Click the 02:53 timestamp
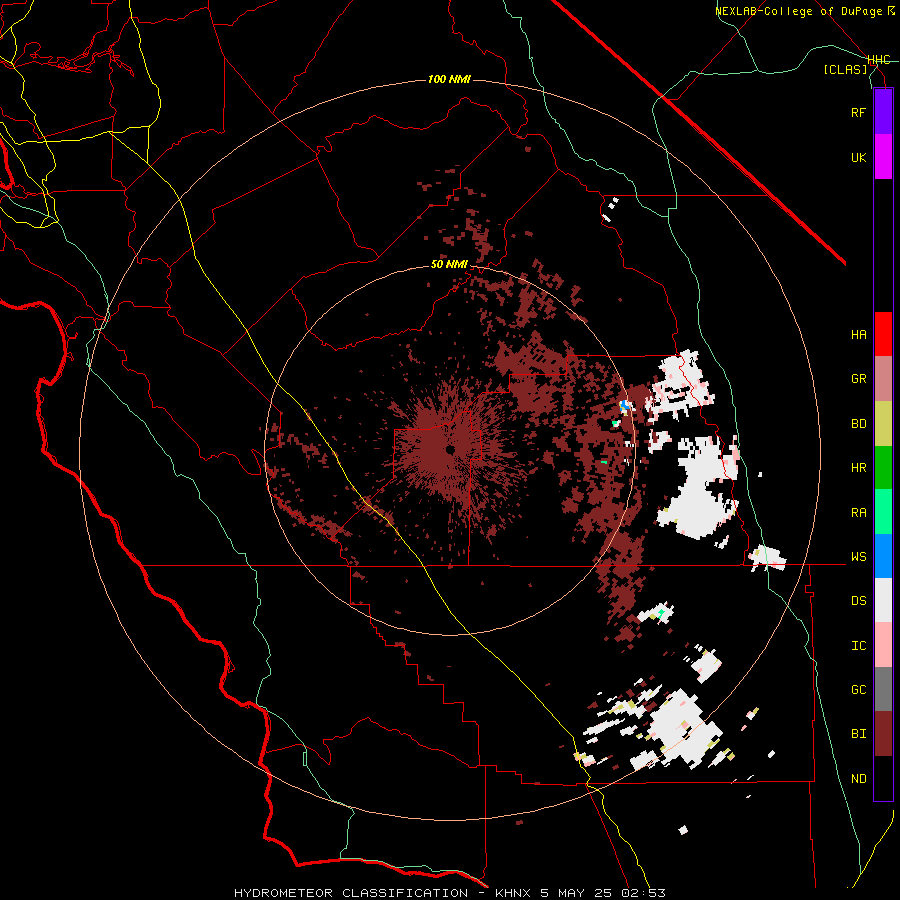The width and height of the screenshot is (900, 900). point(643,893)
